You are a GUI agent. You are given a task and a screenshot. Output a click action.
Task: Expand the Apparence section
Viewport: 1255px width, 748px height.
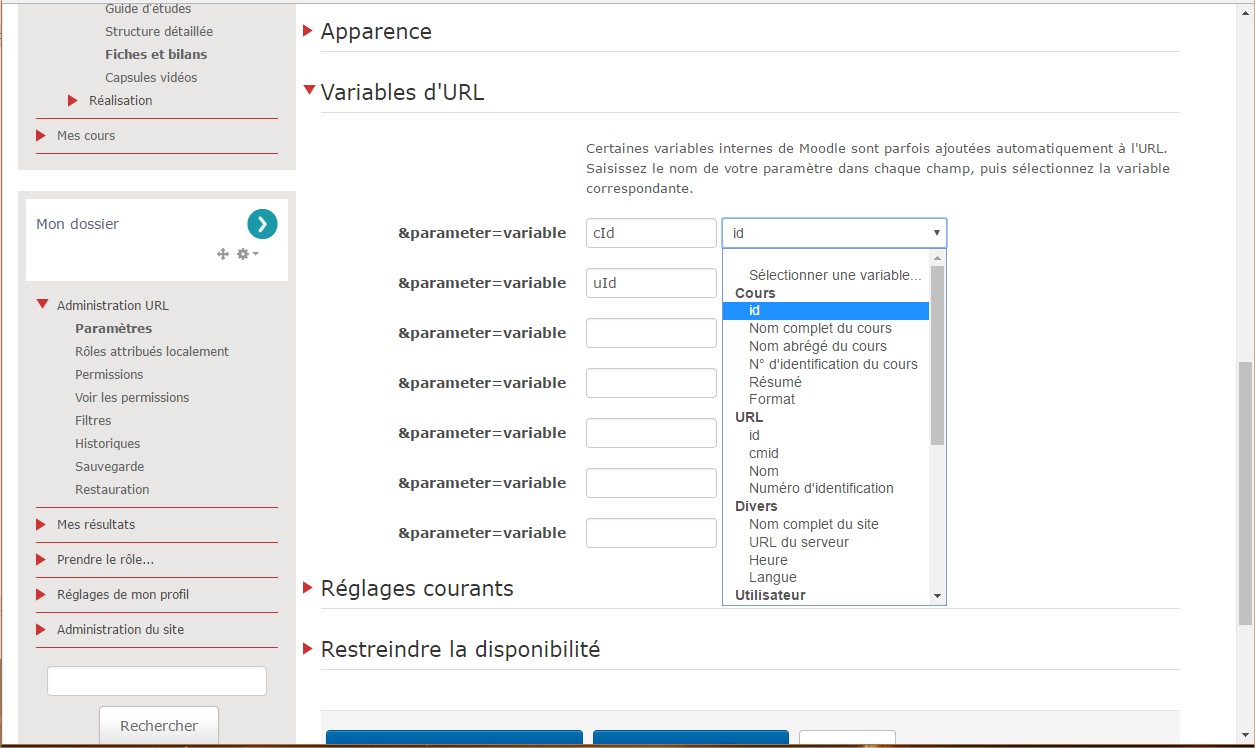pyautogui.click(x=308, y=31)
